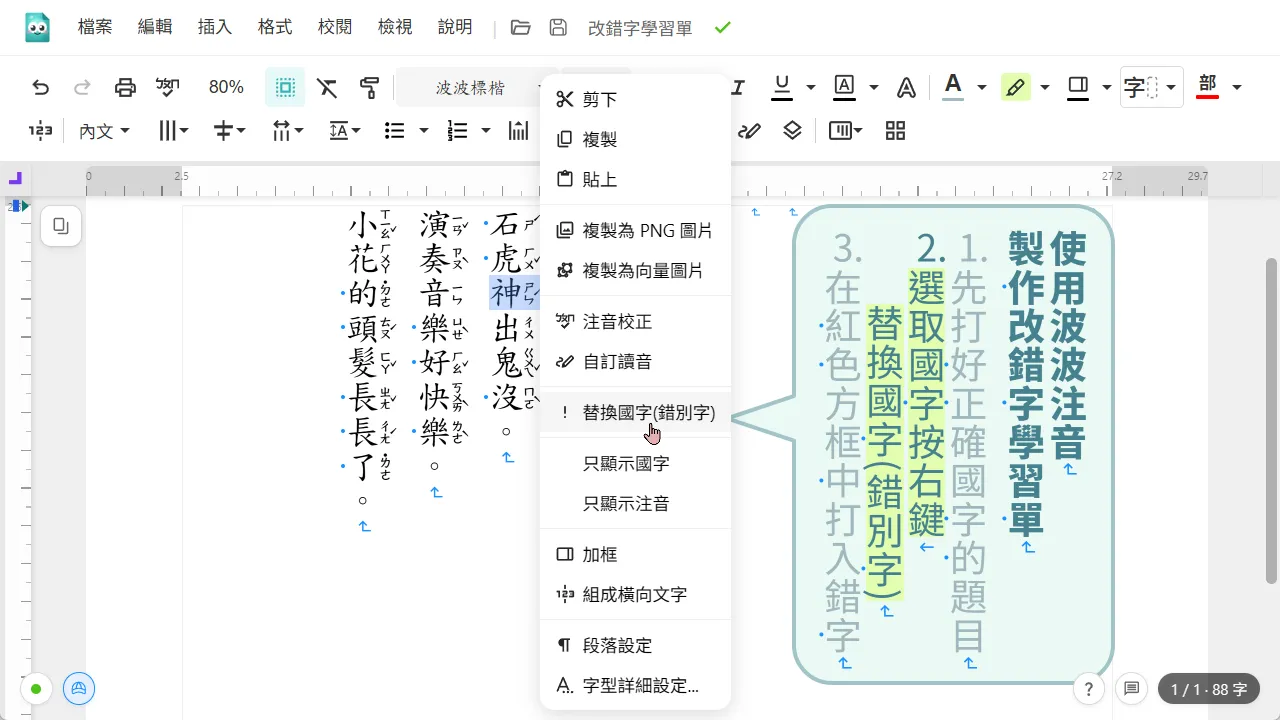Click the save disk icon

tap(559, 27)
